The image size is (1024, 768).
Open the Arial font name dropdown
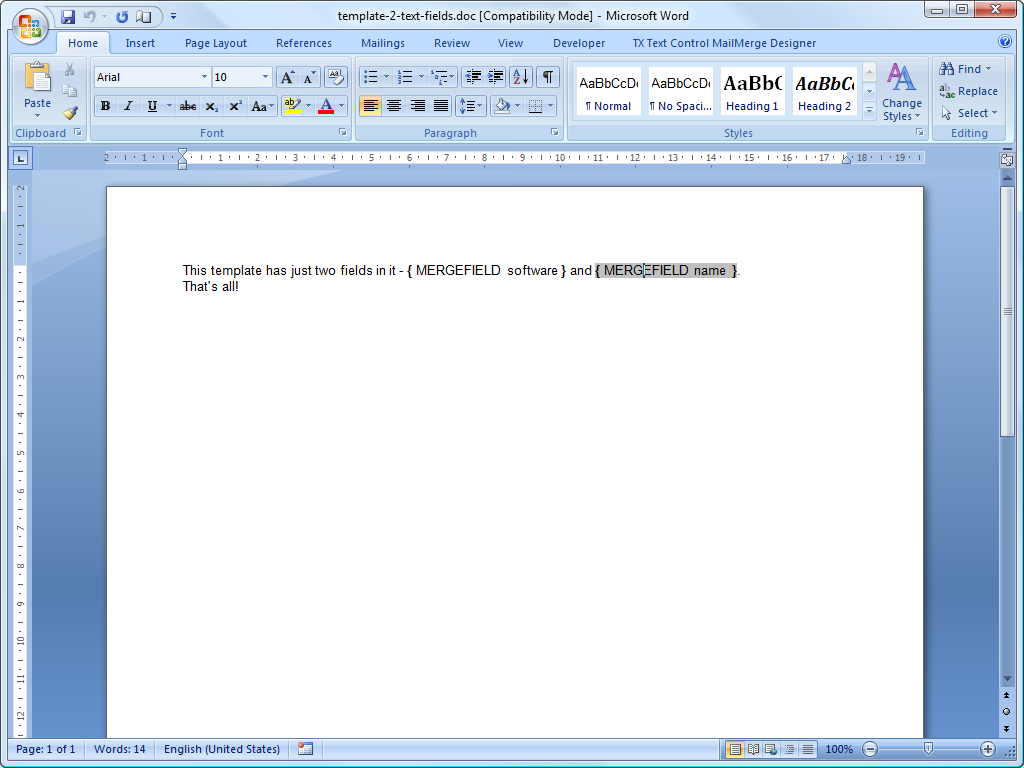tap(204, 77)
